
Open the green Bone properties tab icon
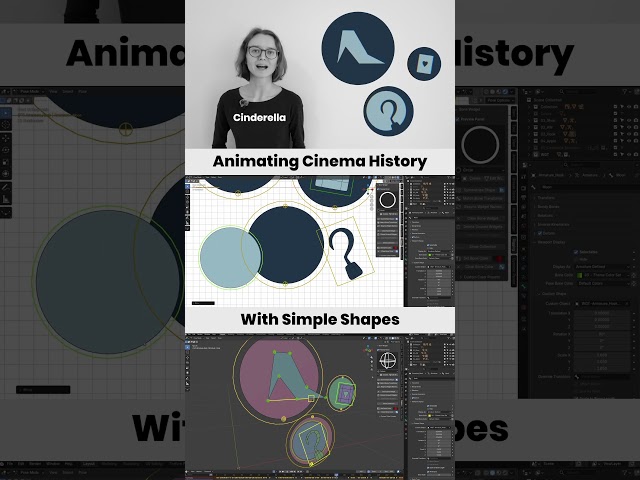[524, 286]
